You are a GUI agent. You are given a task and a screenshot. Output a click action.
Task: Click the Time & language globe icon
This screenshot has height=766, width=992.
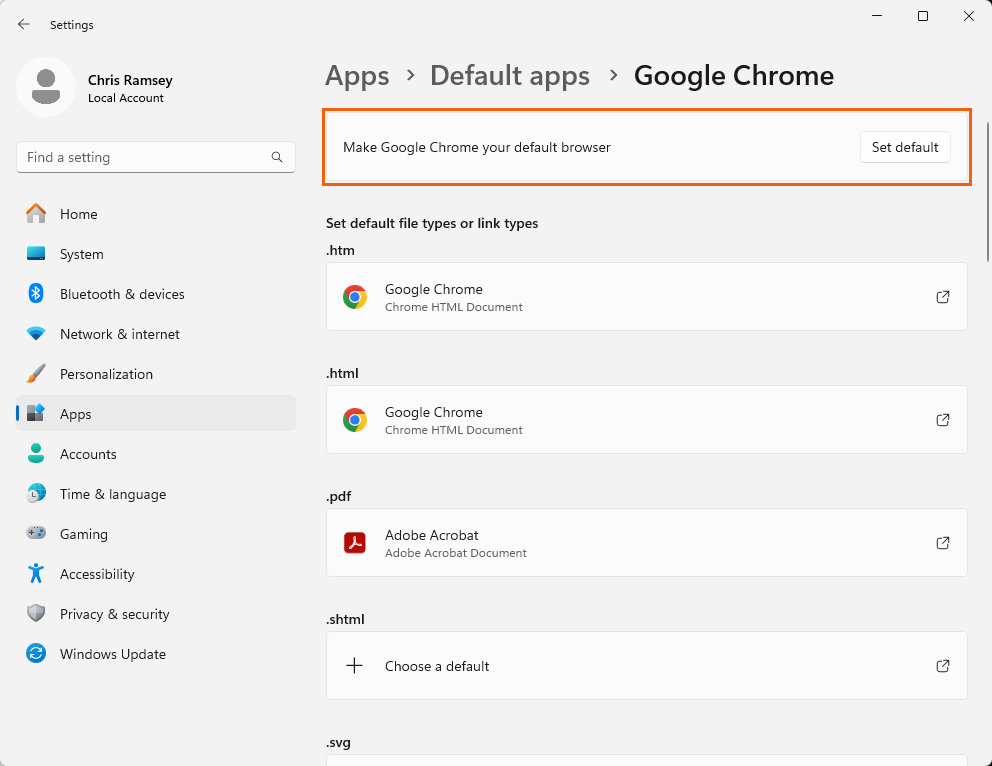point(36,493)
